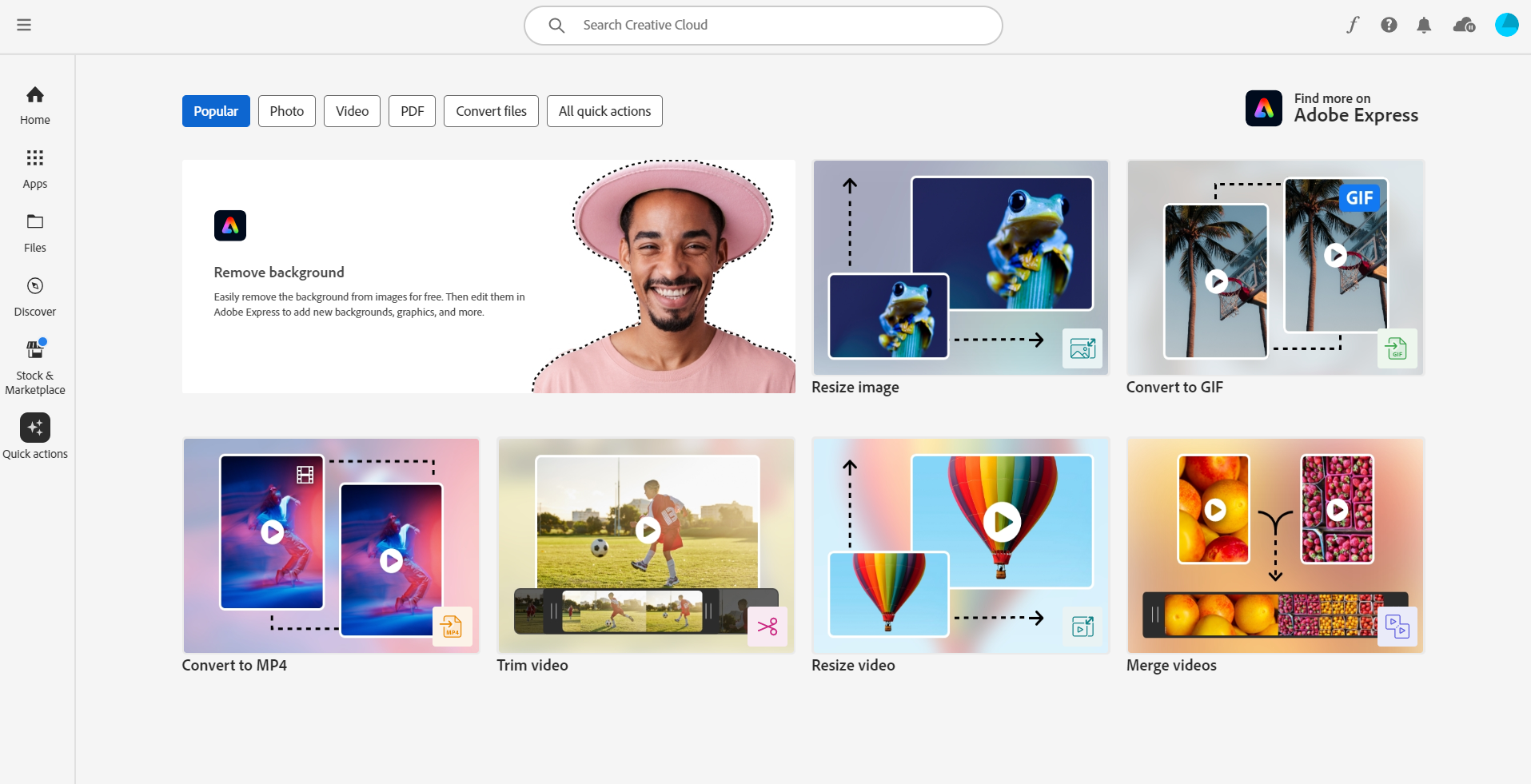Open the hamburger navigation menu
1531x784 pixels.
click(24, 25)
